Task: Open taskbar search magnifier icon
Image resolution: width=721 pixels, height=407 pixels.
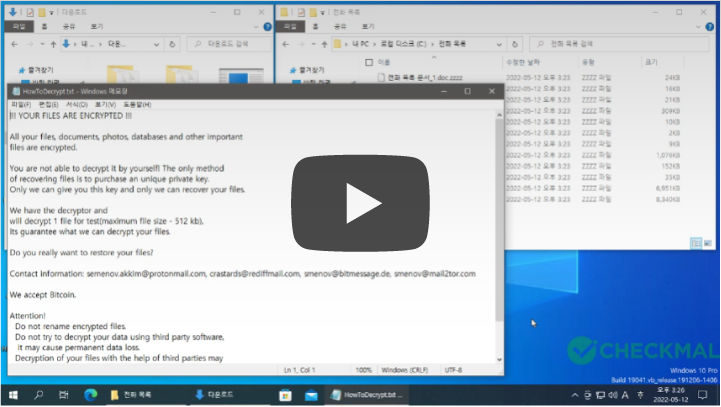Action: [x=39, y=395]
